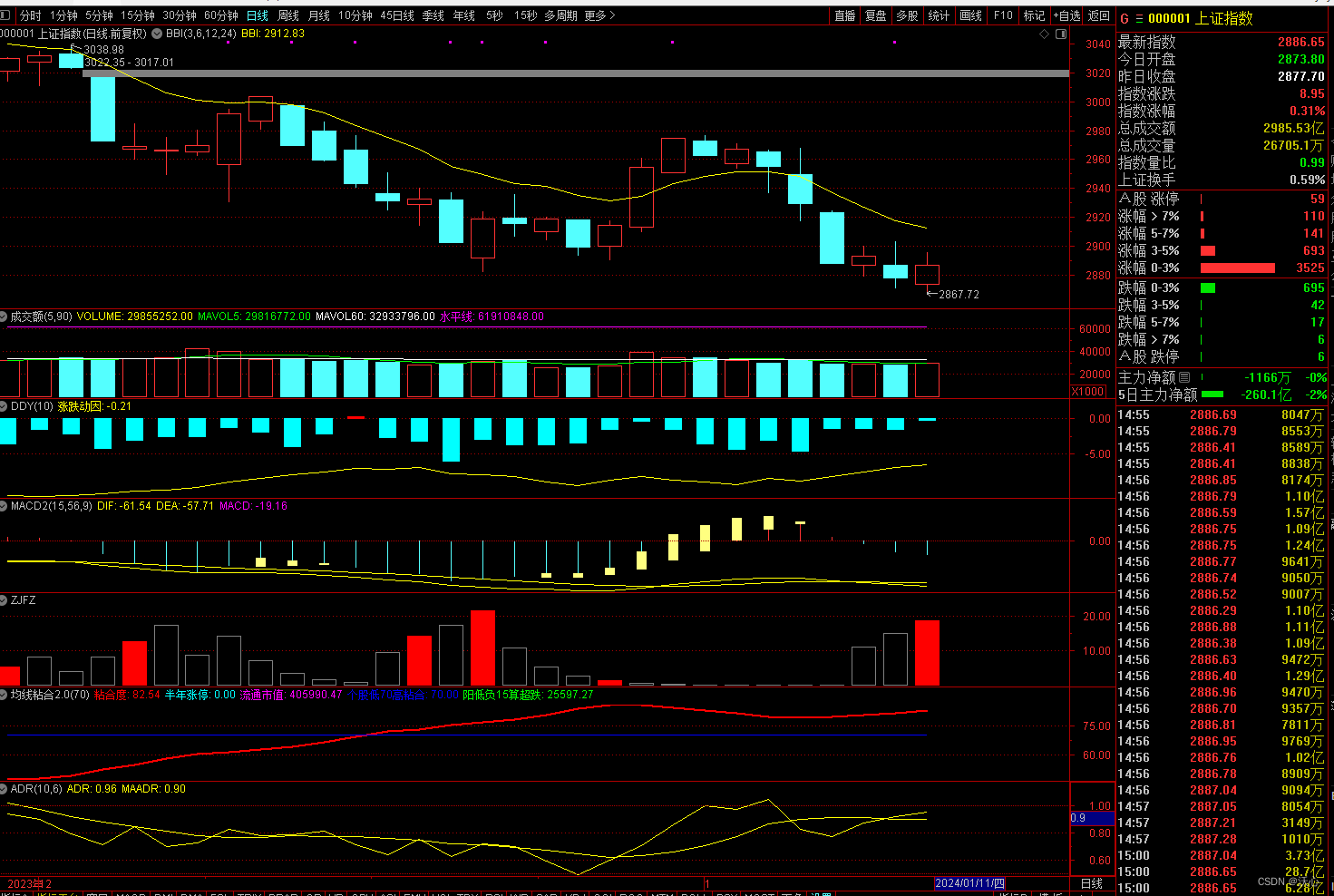Open the 多周期 multi-period view
1334x896 pixels.
pos(560,15)
